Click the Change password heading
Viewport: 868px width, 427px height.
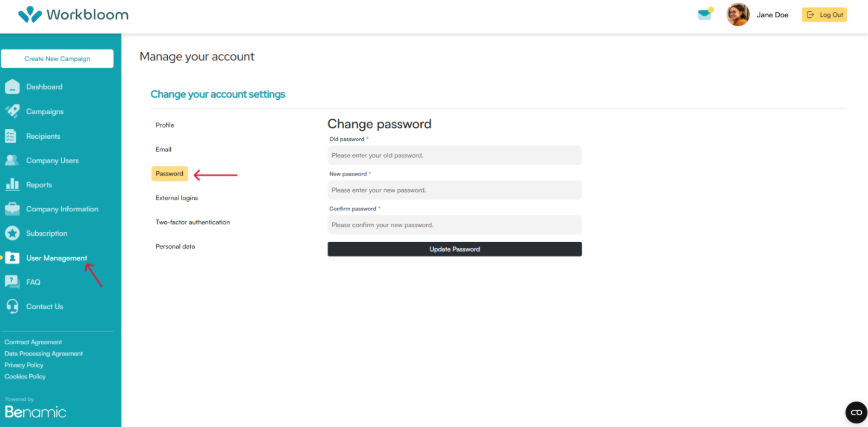[x=379, y=124]
